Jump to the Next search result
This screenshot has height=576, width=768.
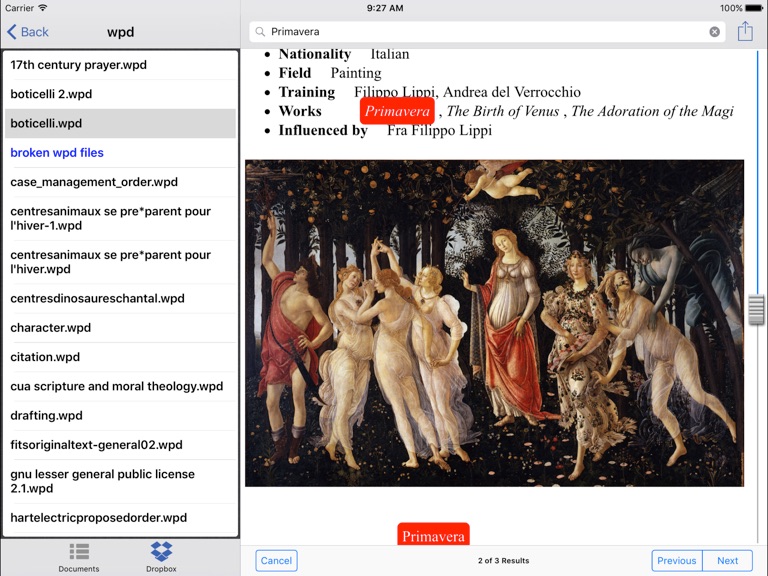click(x=727, y=560)
